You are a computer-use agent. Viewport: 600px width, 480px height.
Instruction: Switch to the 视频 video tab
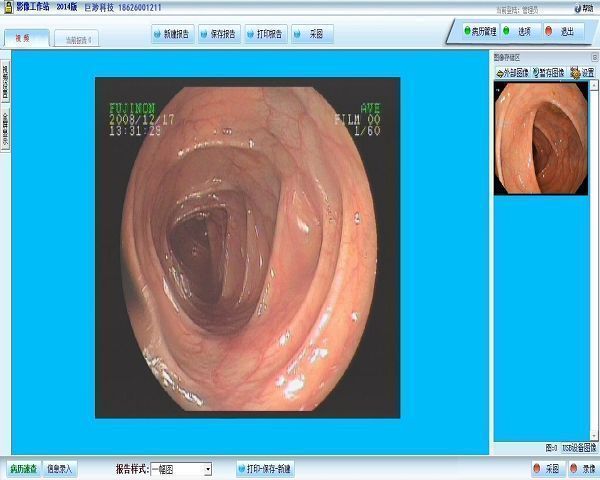pos(23,39)
